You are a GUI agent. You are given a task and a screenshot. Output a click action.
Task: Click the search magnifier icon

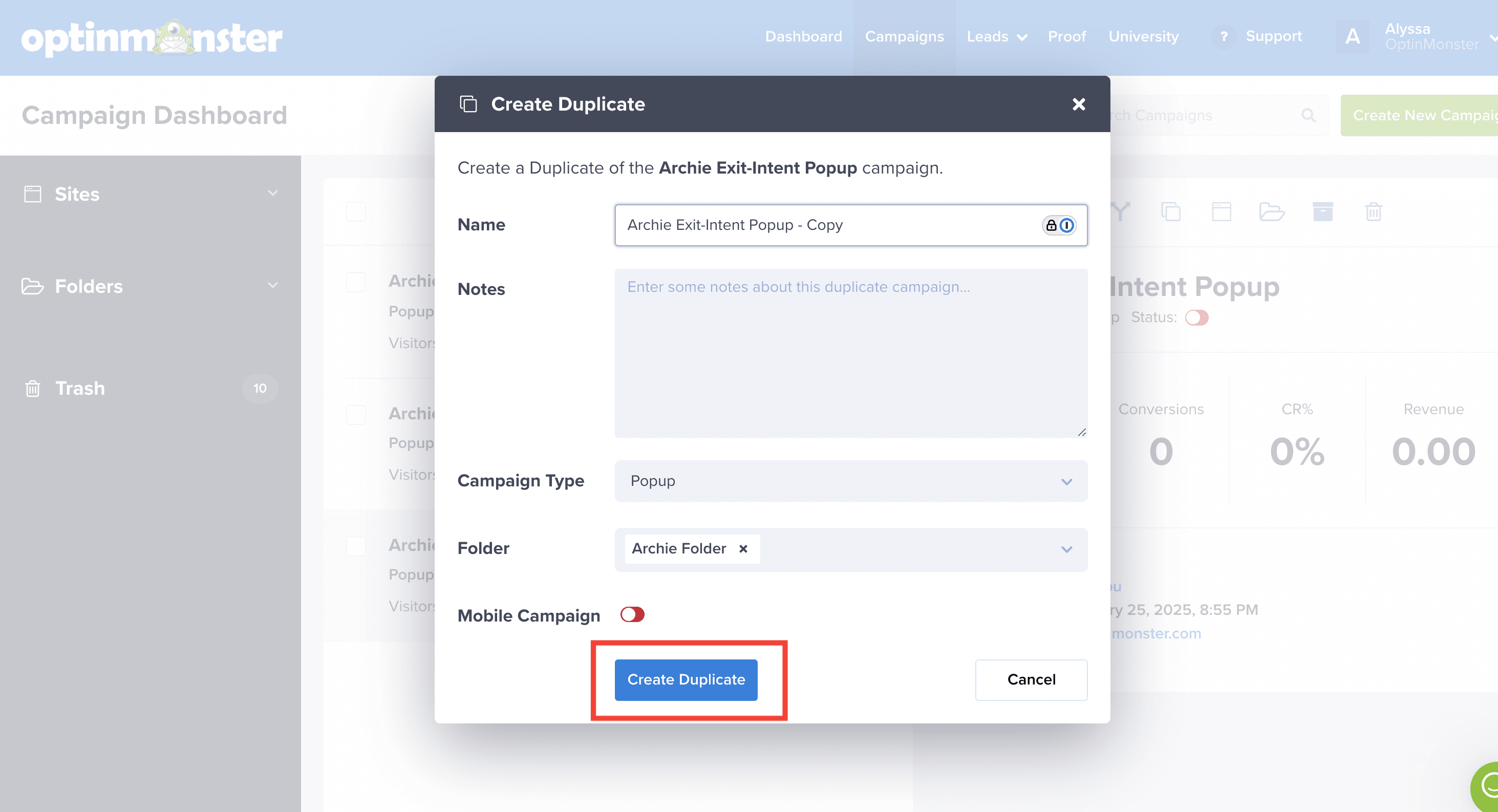(1309, 115)
